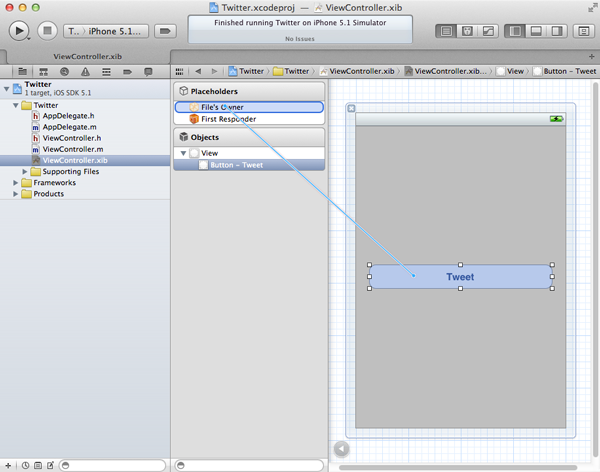The image size is (600, 472).
Task: Click the canvas vertical scrollbar
Action: 595,270
